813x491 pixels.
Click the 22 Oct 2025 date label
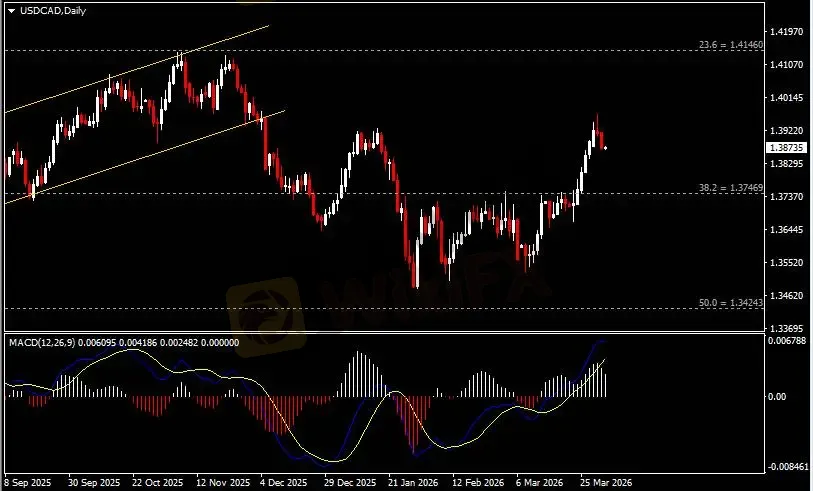(158, 483)
